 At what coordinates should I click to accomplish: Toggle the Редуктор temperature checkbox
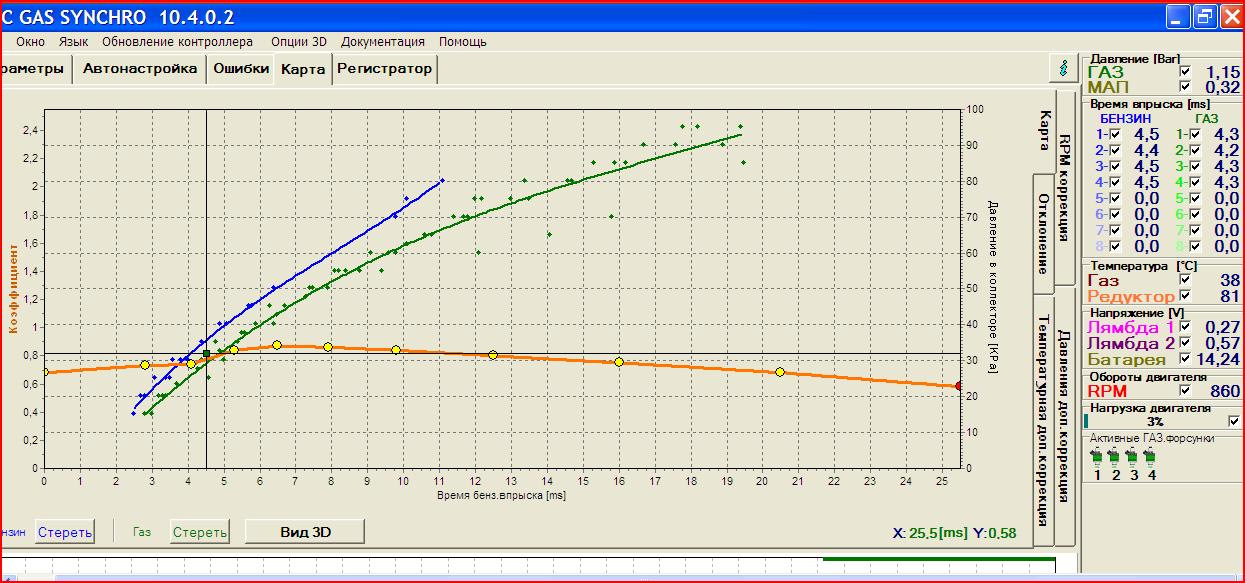coord(1186,296)
